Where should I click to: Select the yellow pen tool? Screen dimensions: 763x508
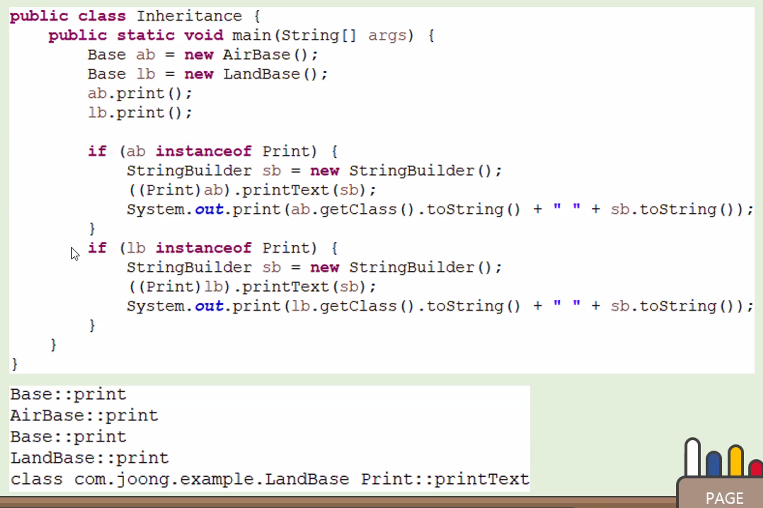(735, 460)
